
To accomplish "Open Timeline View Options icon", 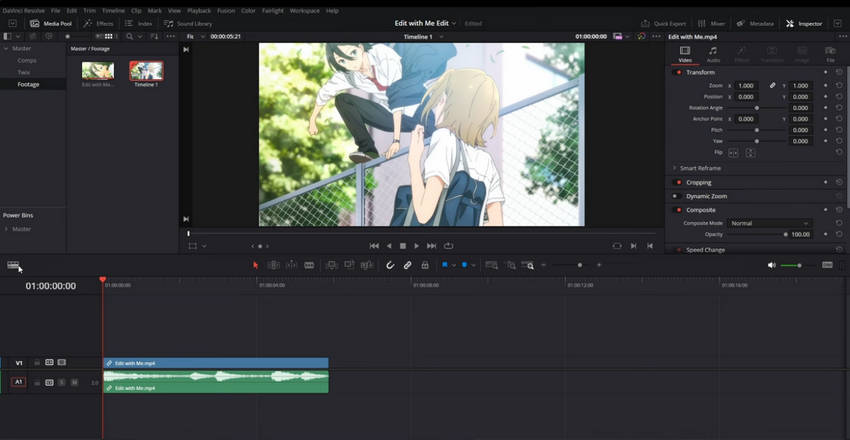I will click(x=13, y=265).
